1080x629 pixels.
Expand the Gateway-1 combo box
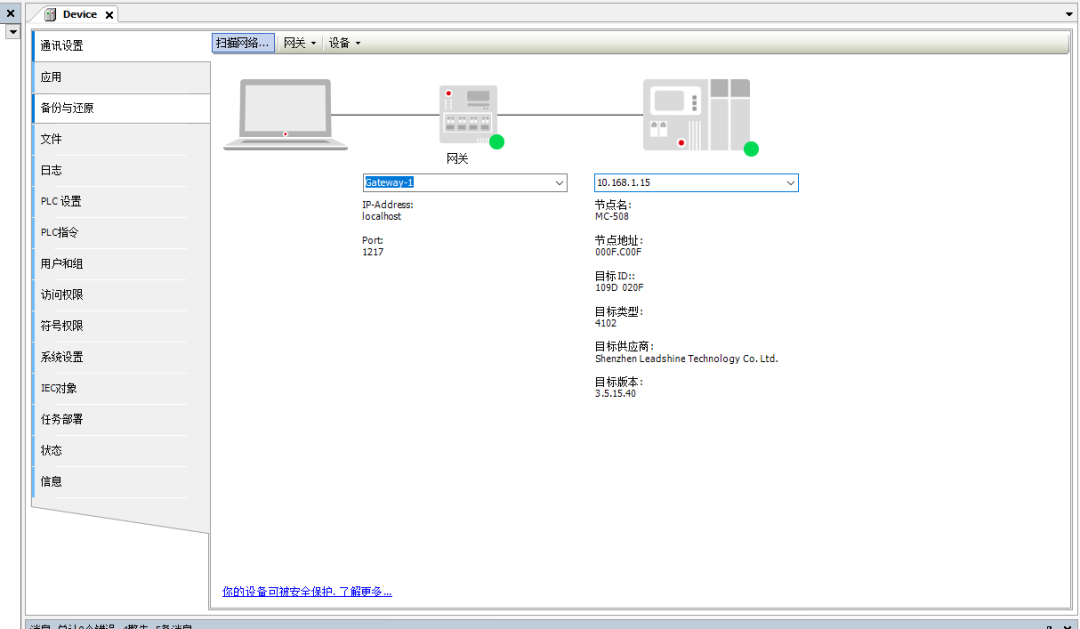(x=559, y=183)
